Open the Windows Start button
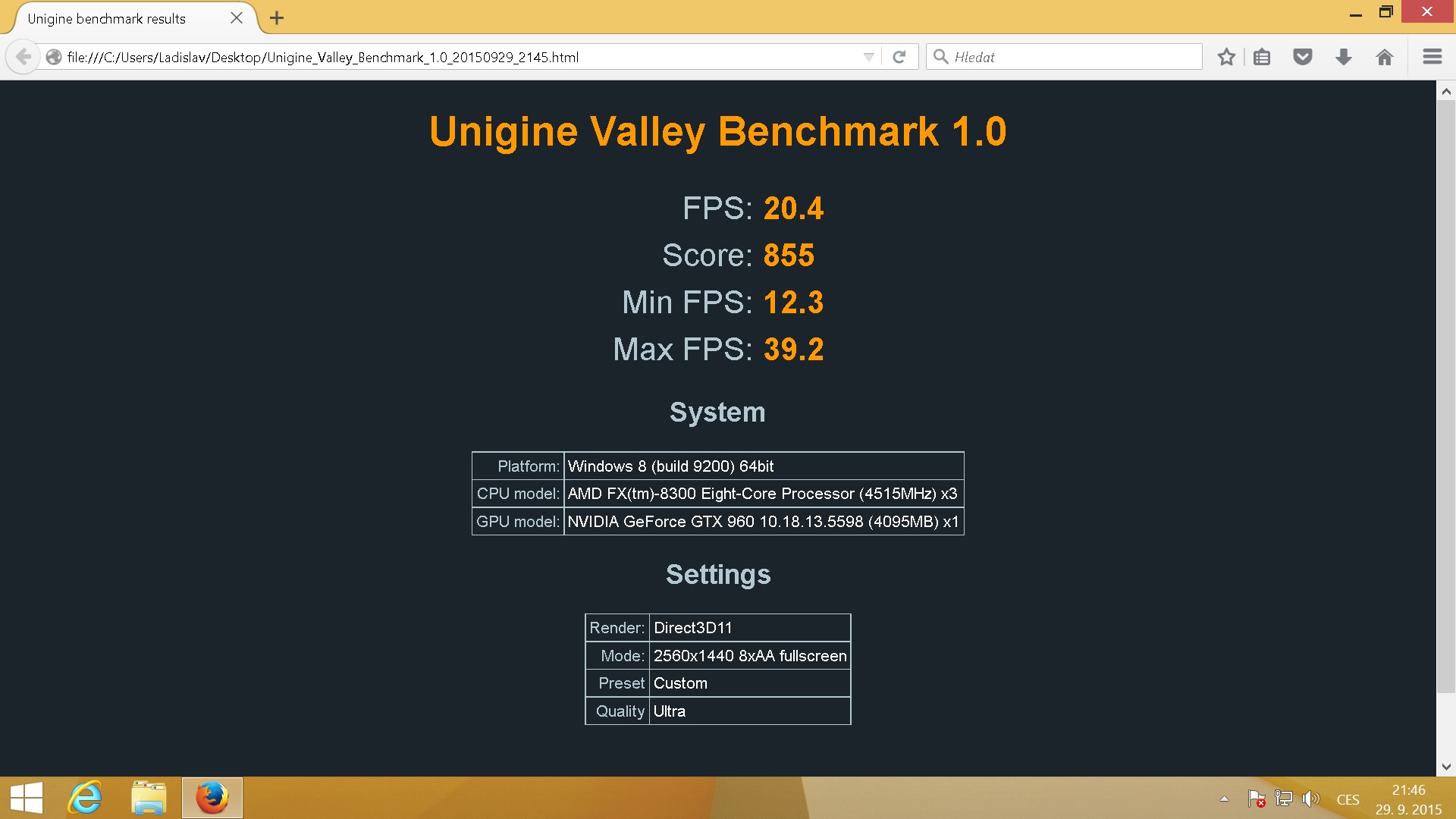Screen dimensions: 1456x819 tap(27, 798)
